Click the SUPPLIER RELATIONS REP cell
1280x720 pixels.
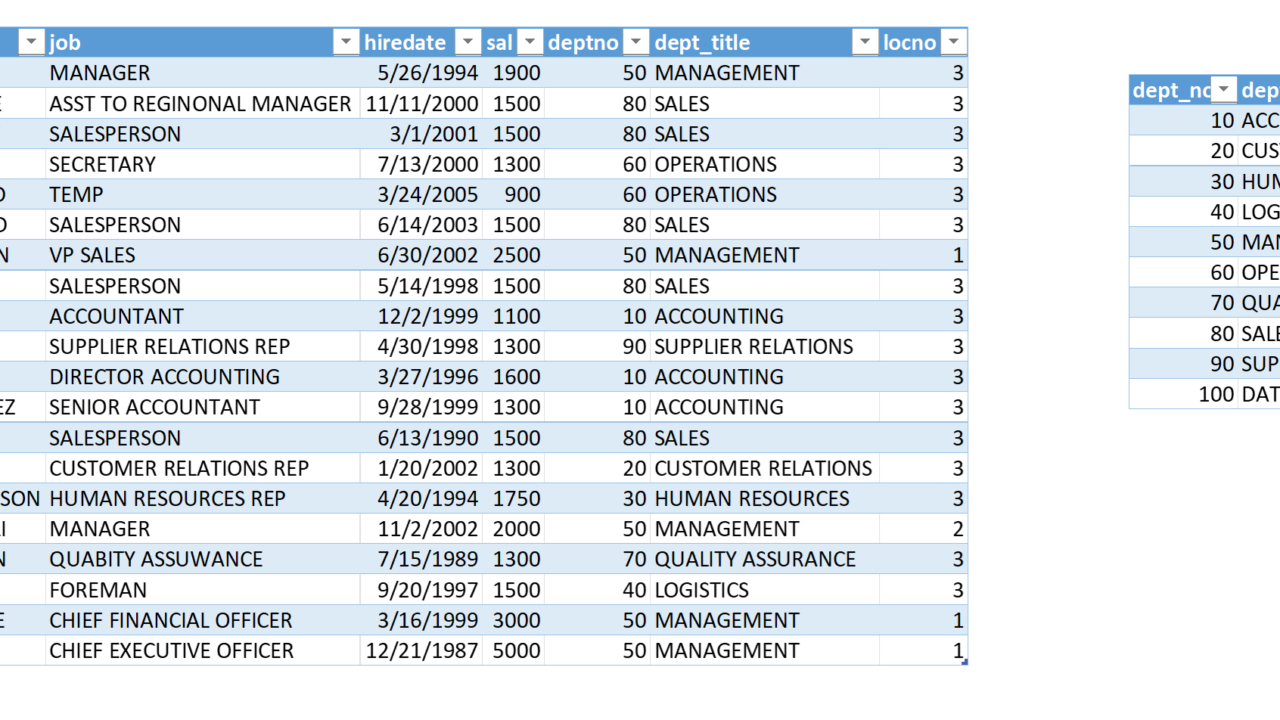click(x=203, y=347)
